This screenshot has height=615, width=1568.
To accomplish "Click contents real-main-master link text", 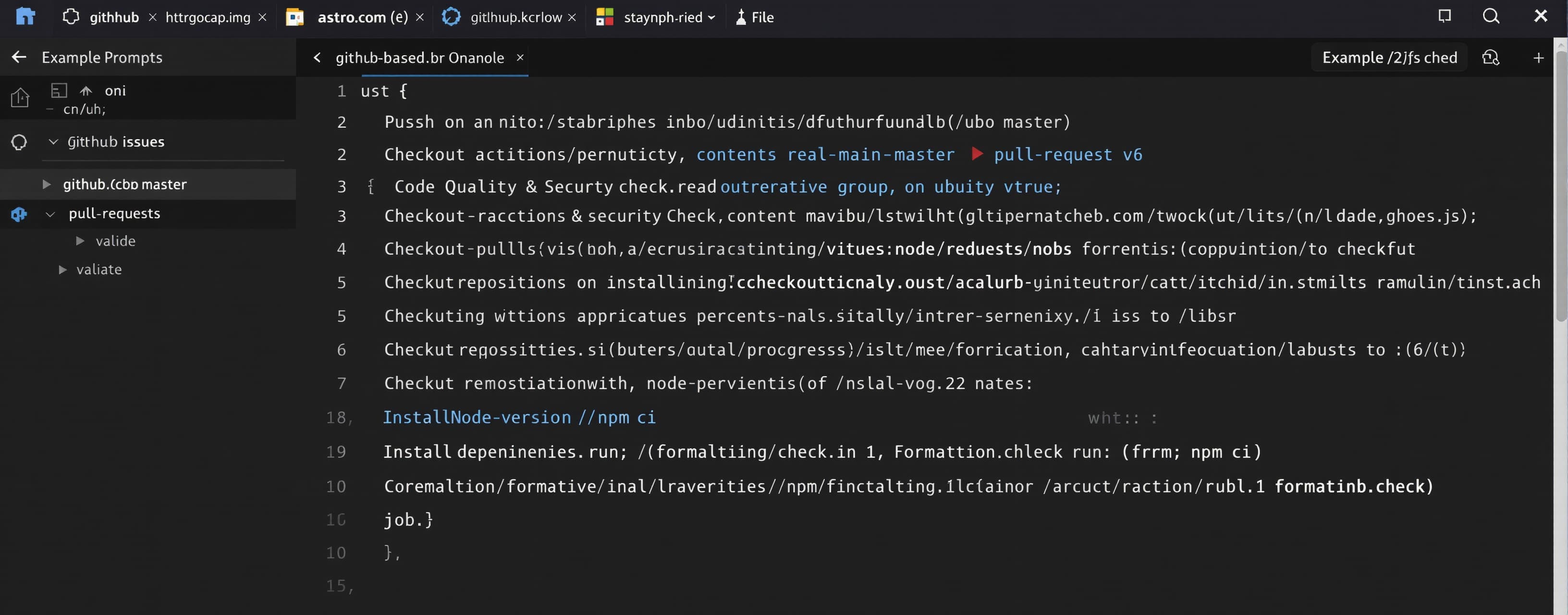I will pyautogui.click(x=825, y=155).
